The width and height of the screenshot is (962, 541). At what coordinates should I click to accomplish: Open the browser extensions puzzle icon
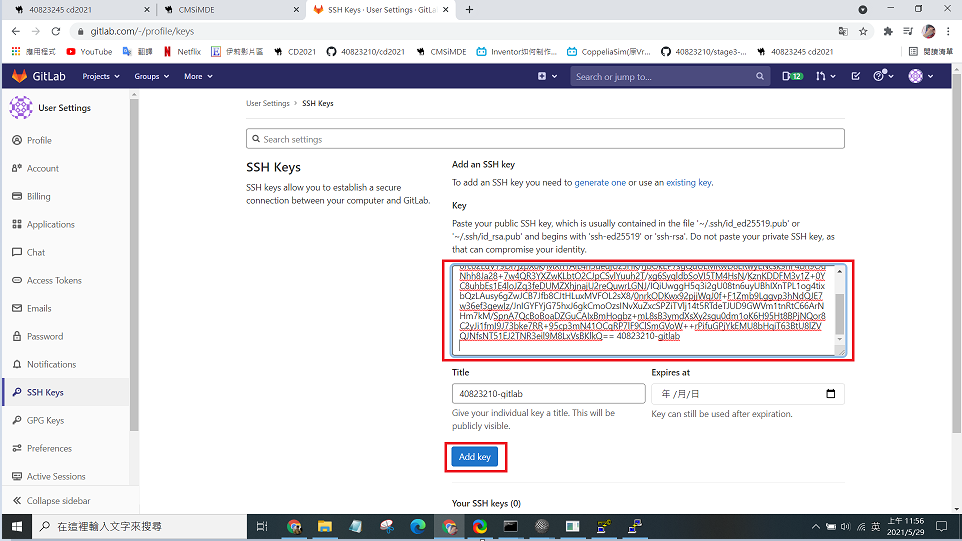pyautogui.click(x=888, y=31)
